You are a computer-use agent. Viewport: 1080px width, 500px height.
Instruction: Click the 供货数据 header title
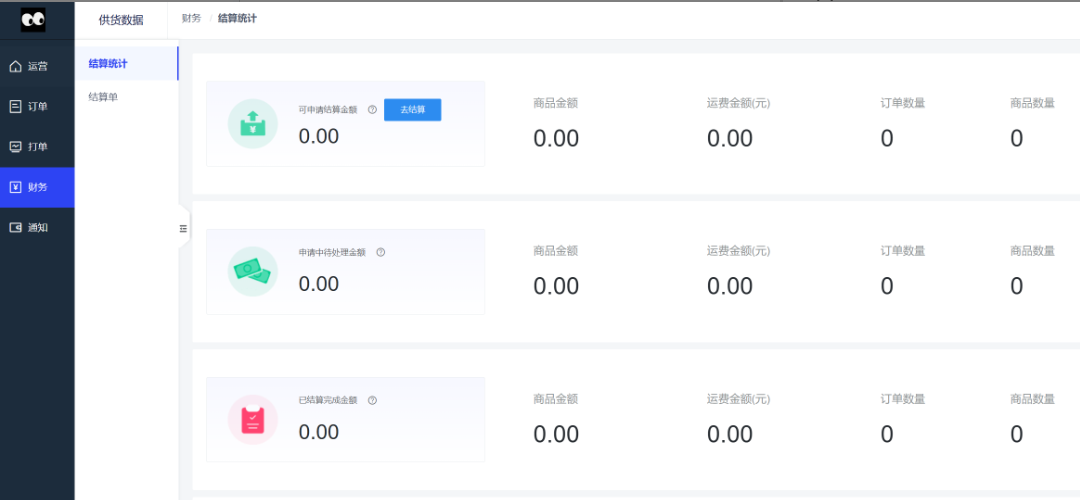[121, 20]
